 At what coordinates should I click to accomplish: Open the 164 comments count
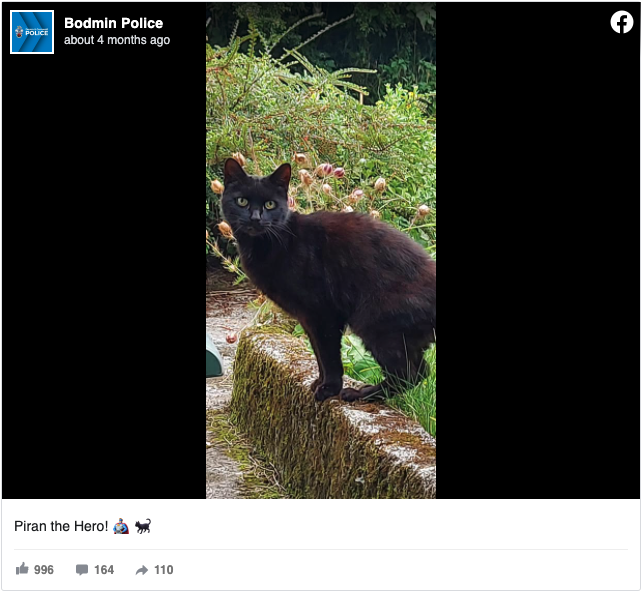tap(104, 570)
